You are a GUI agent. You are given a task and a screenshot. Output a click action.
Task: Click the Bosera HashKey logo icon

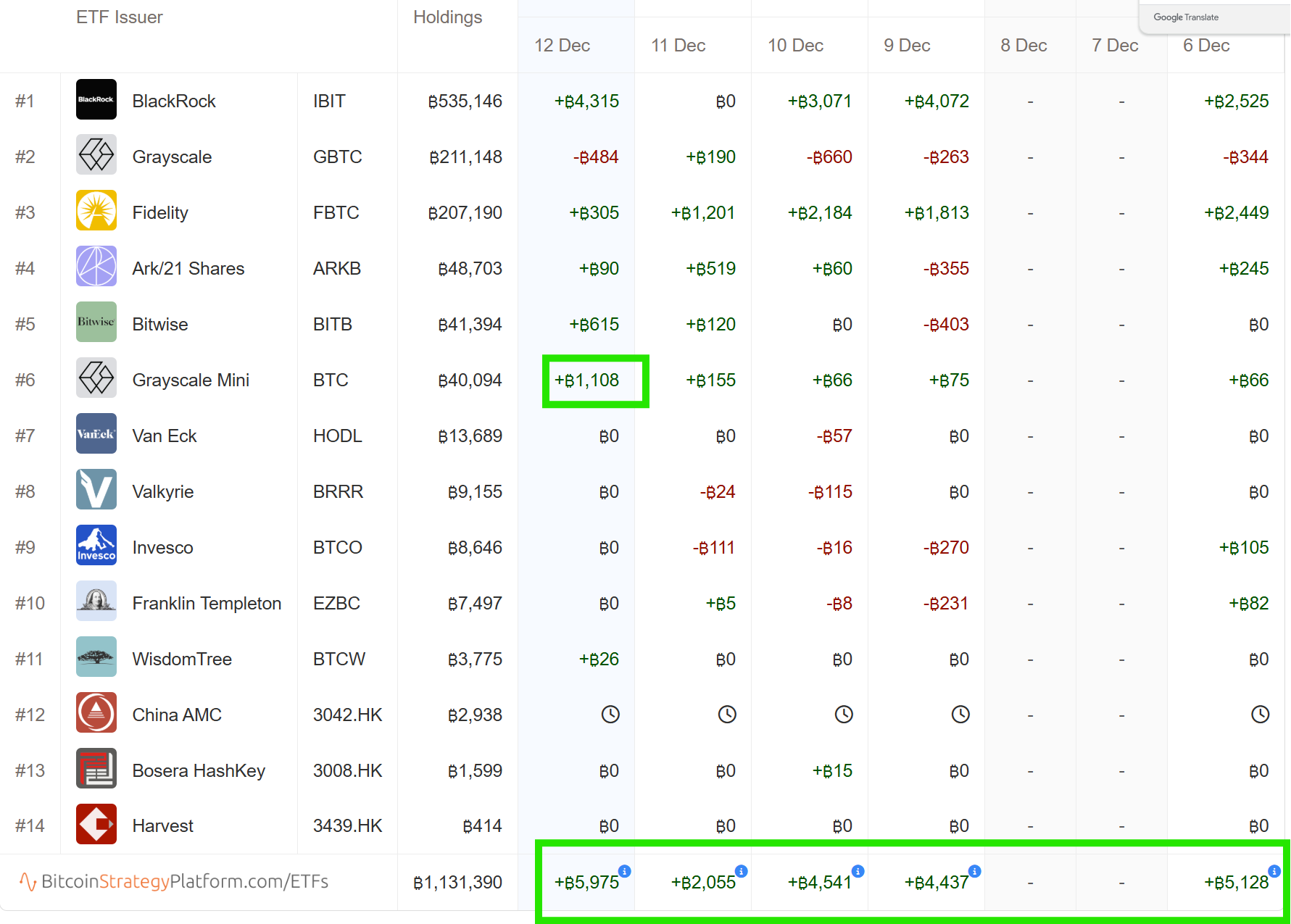point(96,768)
